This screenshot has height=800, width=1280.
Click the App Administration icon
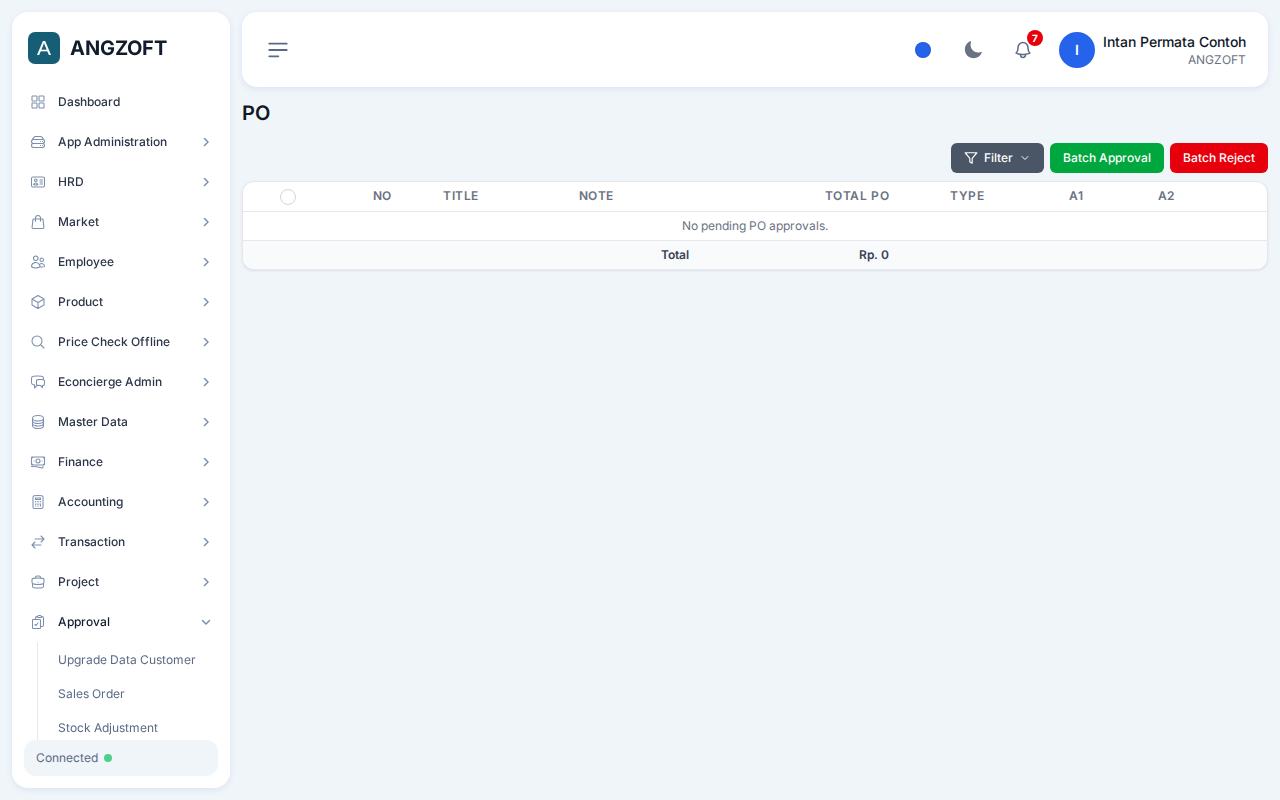38,142
